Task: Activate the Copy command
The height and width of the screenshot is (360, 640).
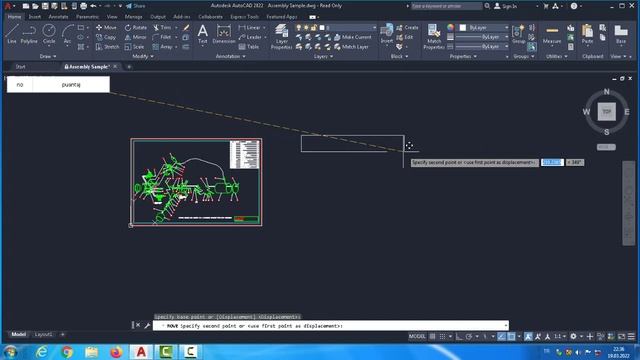Action: click(106, 37)
